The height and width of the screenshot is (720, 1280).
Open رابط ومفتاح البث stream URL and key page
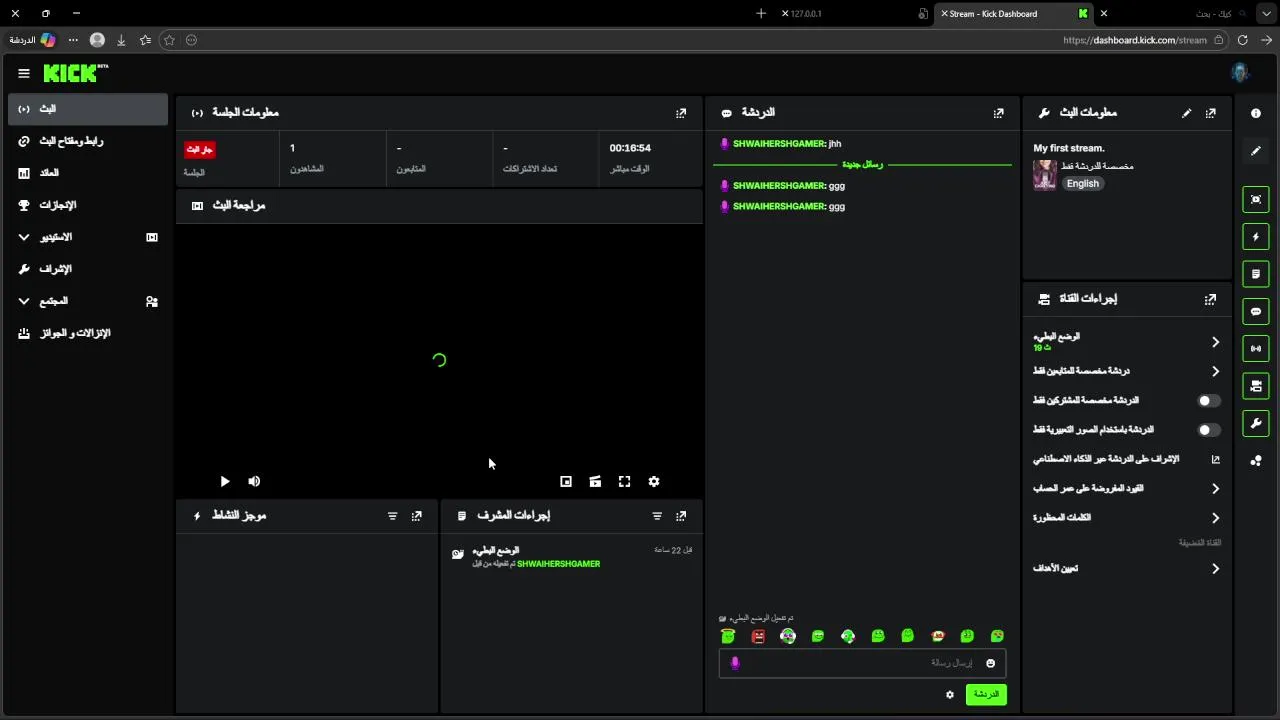(x=88, y=141)
